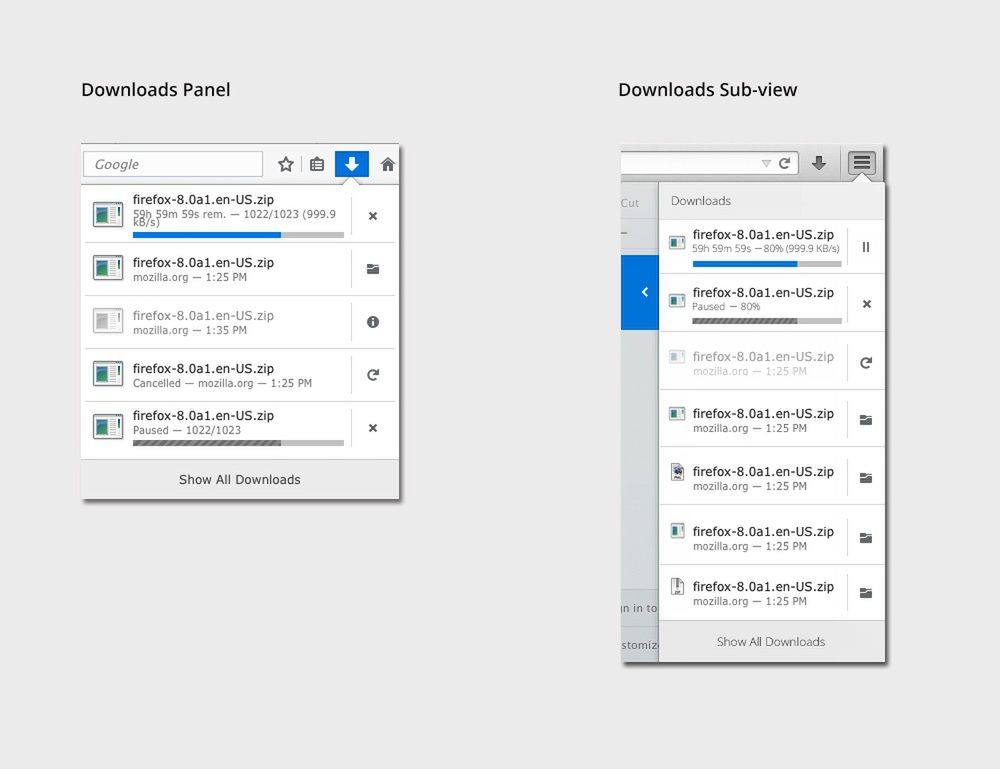Click 'Cancelled — mozilla.org — 1:25 PM' text
Image resolution: width=1000 pixels, height=769 pixels.
tap(222, 383)
